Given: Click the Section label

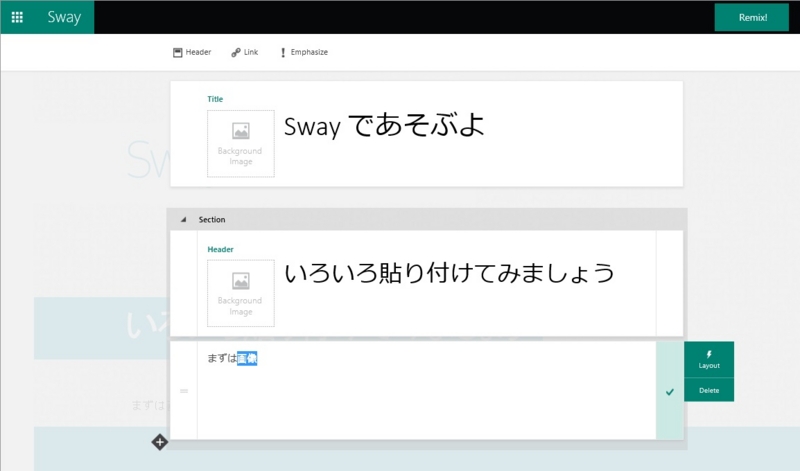Looking at the screenshot, I should tap(212, 219).
